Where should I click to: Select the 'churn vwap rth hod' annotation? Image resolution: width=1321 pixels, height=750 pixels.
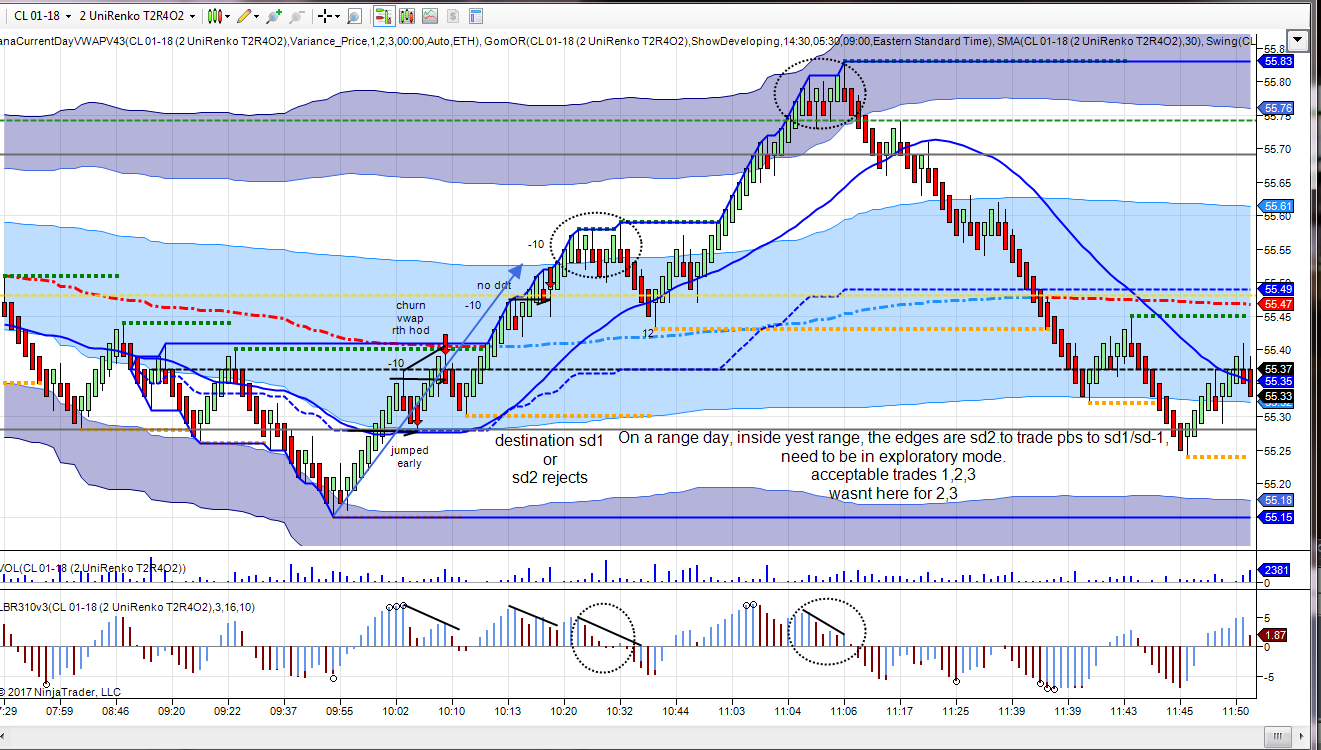[x=410, y=318]
